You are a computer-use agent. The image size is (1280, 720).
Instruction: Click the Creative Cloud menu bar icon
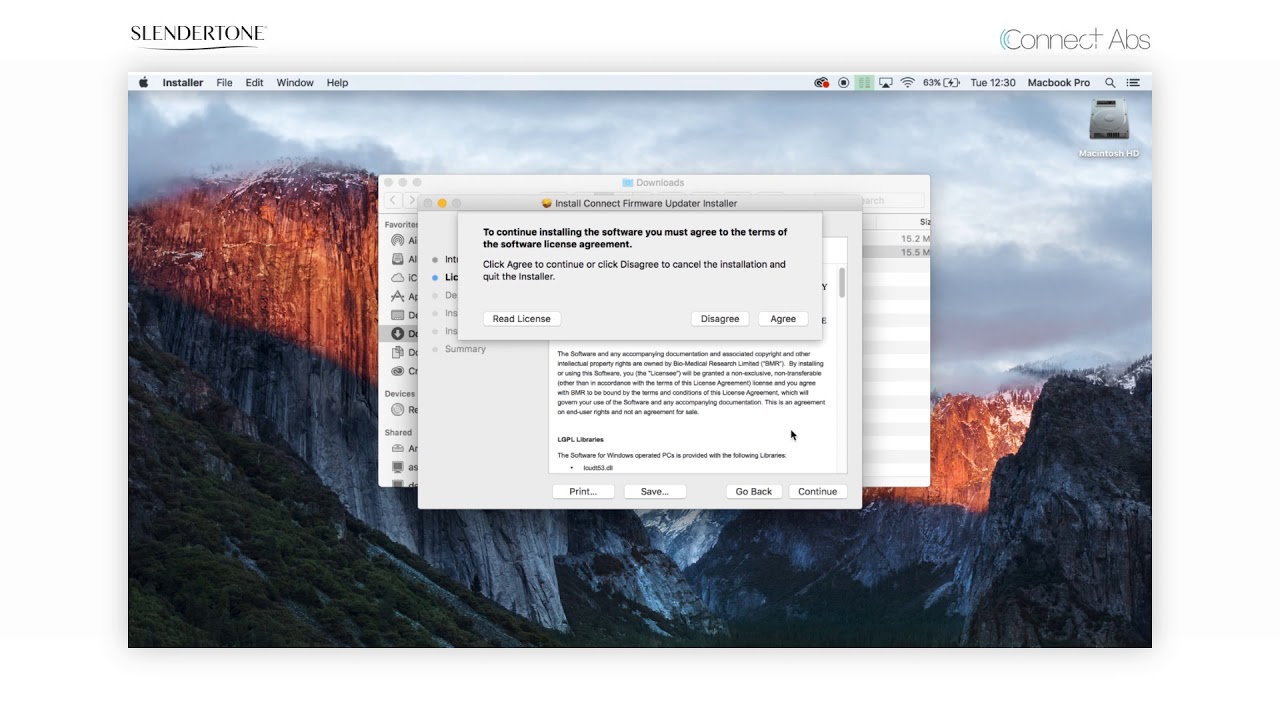(x=822, y=83)
